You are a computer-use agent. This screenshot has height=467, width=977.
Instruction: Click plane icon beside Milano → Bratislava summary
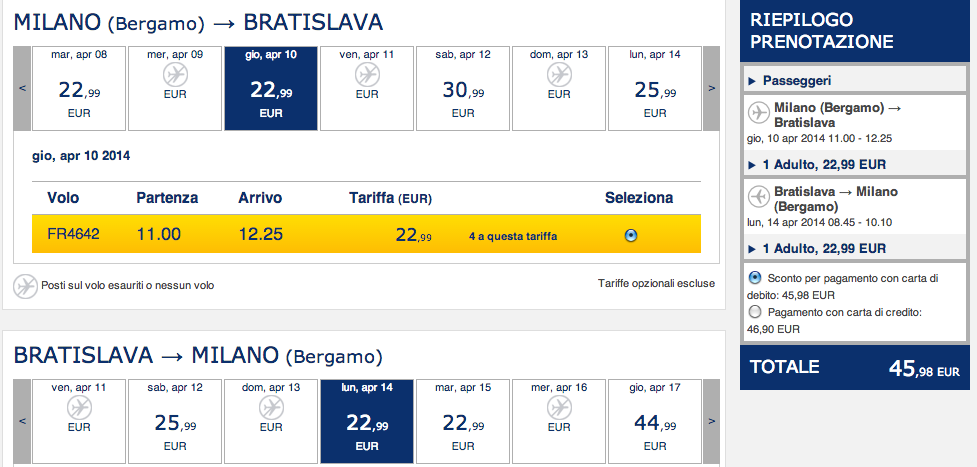tap(759, 113)
